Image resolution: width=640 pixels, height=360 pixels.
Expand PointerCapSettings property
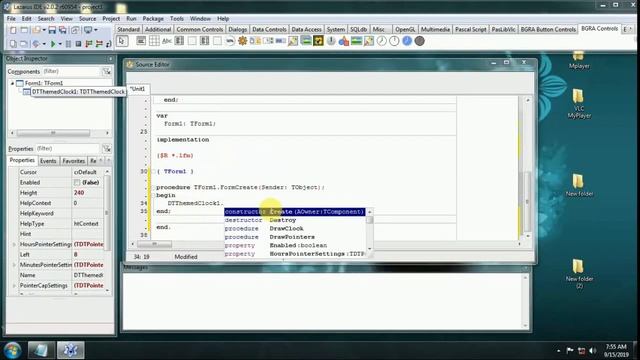point(14,286)
